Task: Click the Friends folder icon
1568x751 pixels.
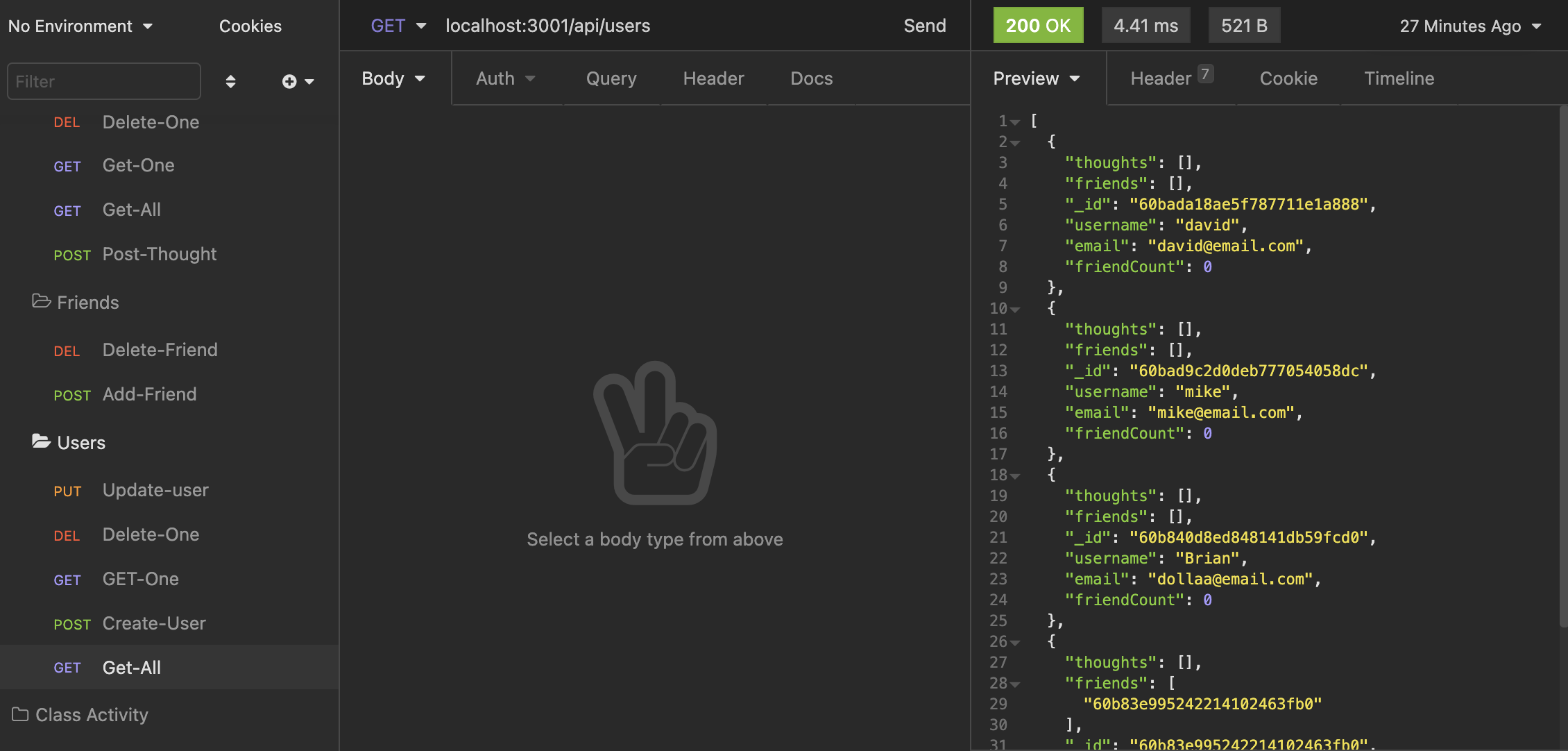Action: pyautogui.click(x=40, y=301)
